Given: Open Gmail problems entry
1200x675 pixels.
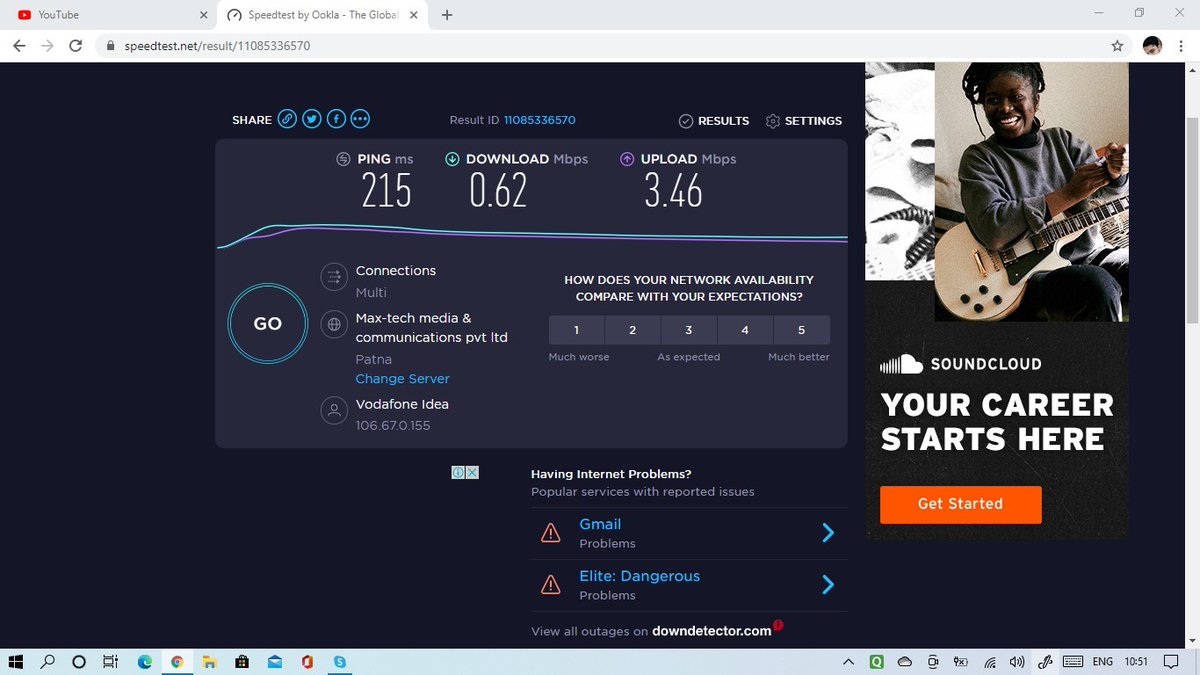Looking at the screenshot, I should 689,534.
